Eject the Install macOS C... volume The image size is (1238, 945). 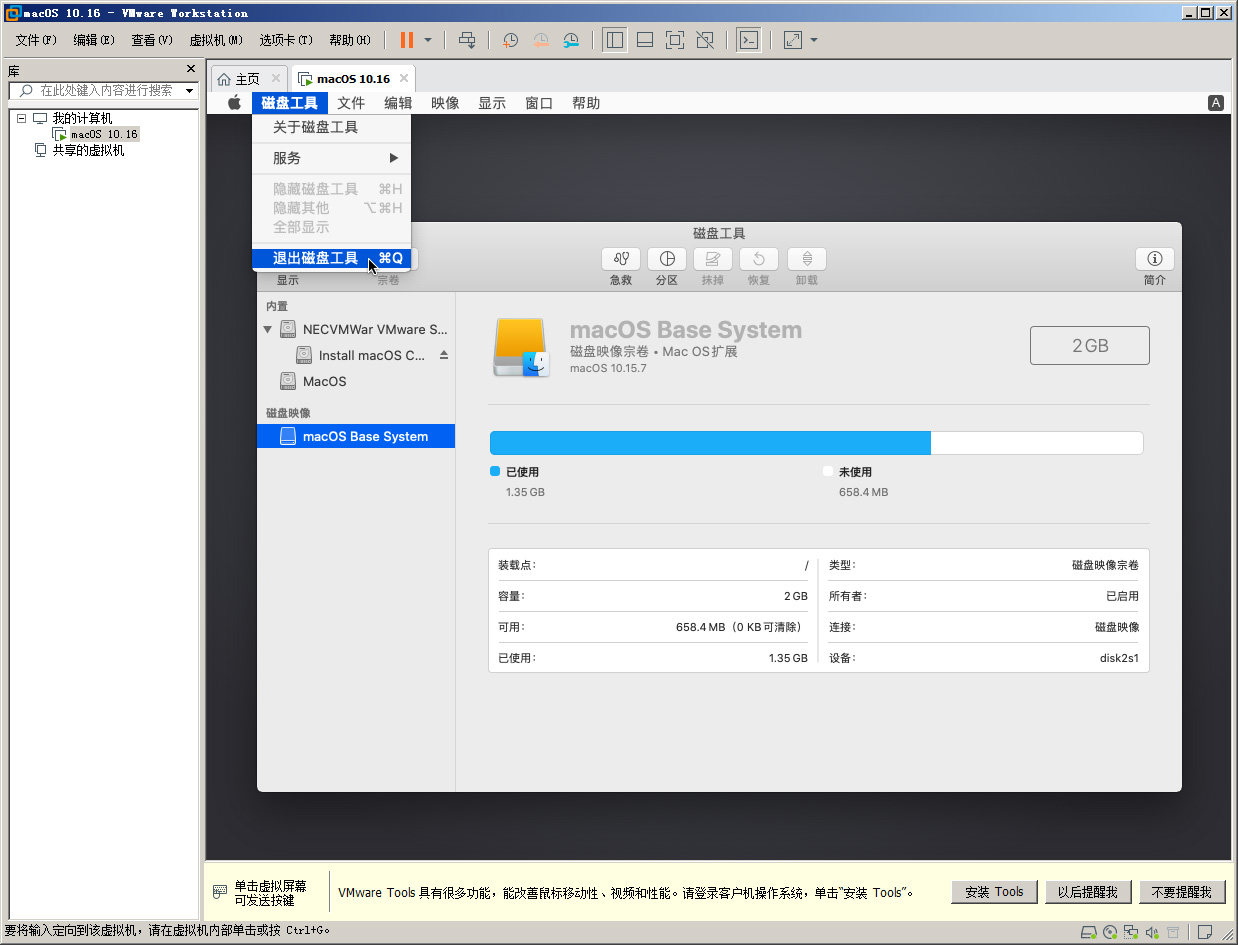(x=444, y=355)
